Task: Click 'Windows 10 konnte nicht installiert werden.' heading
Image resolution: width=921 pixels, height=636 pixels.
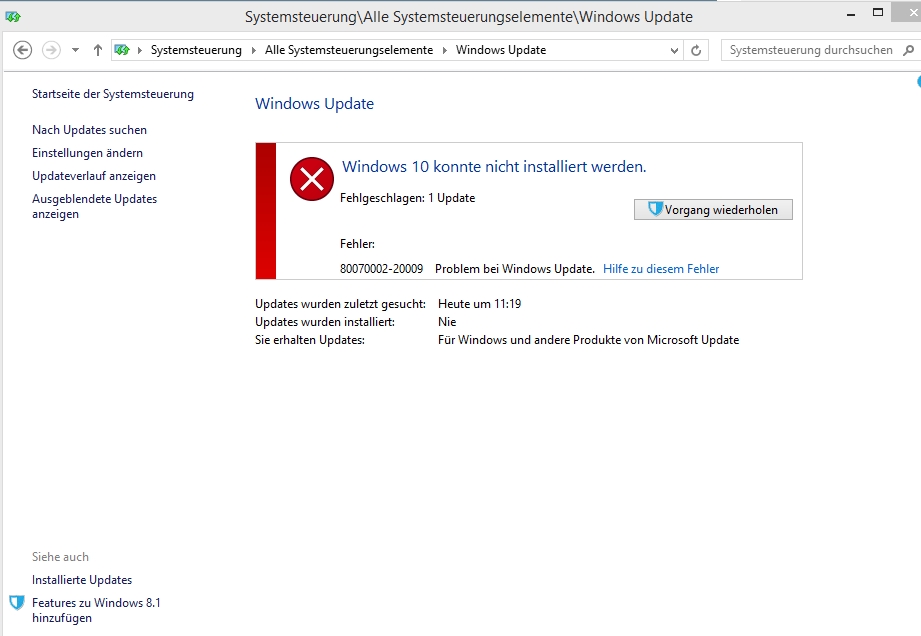Action: click(494, 167)
